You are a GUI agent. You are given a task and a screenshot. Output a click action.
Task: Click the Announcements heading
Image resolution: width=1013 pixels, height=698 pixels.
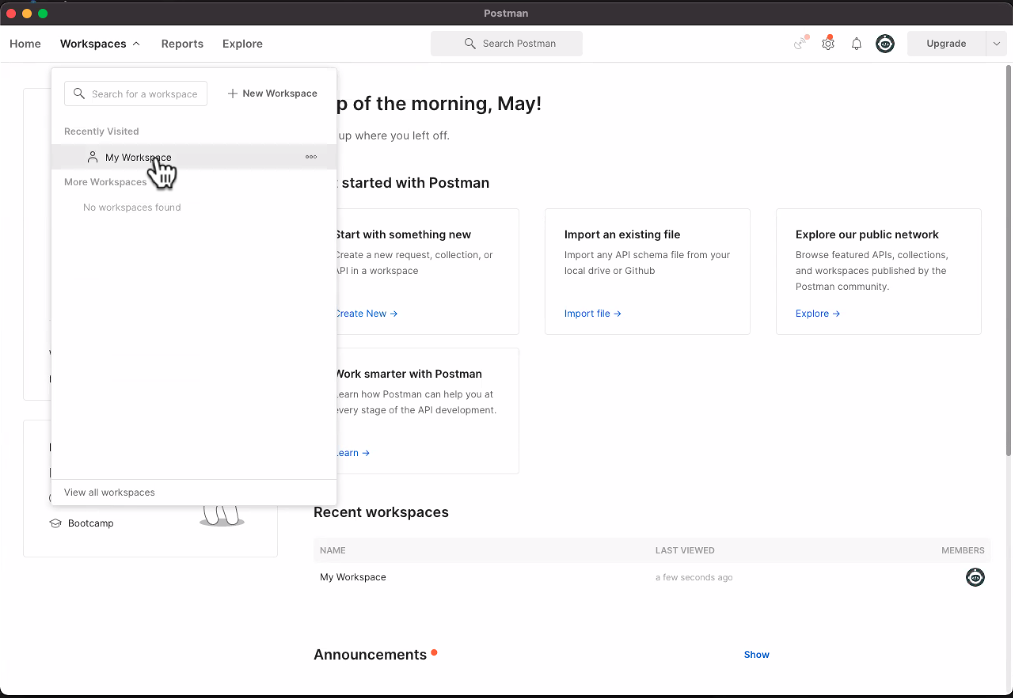point(370,655)
